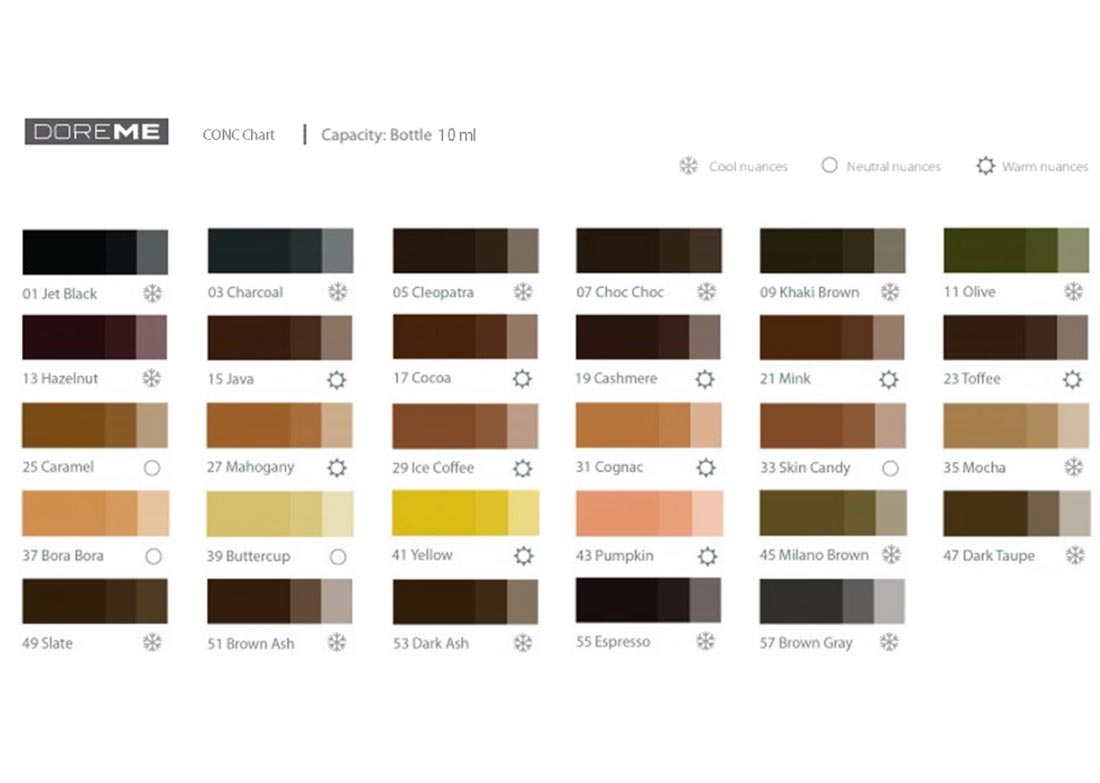
Task: Click the snowflake icon beside 07 Choc Choc
Action: click(706, 292)
